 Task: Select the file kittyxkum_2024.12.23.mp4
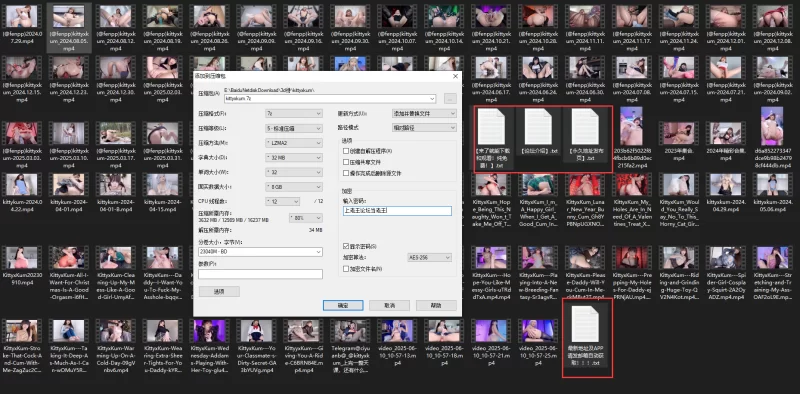[69, 79]
